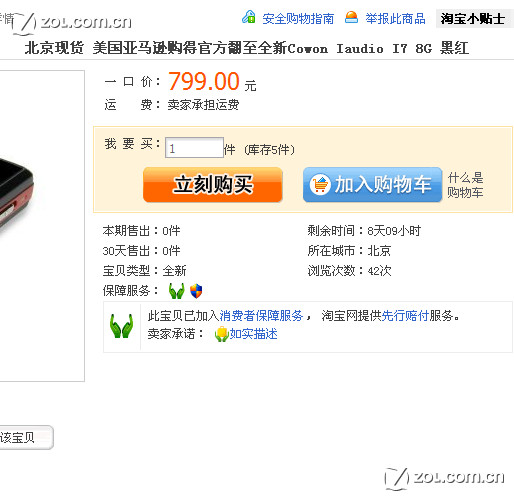The image size is (514, 501).
Task: Add item with 加入购物车 button
Action: tap(372, 184)
